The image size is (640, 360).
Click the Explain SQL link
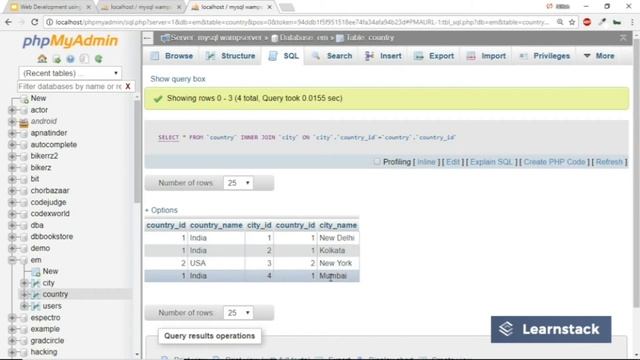coord(491,162)
